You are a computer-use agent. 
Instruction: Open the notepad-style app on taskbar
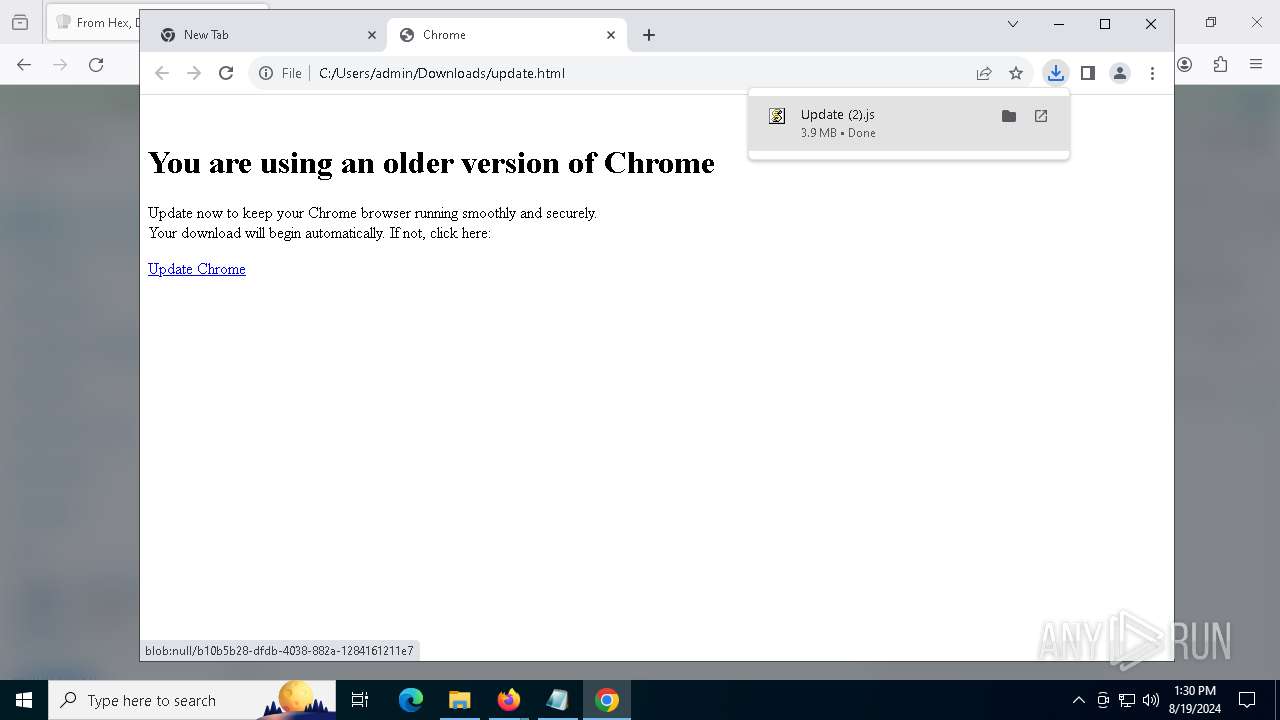point(557,700)
